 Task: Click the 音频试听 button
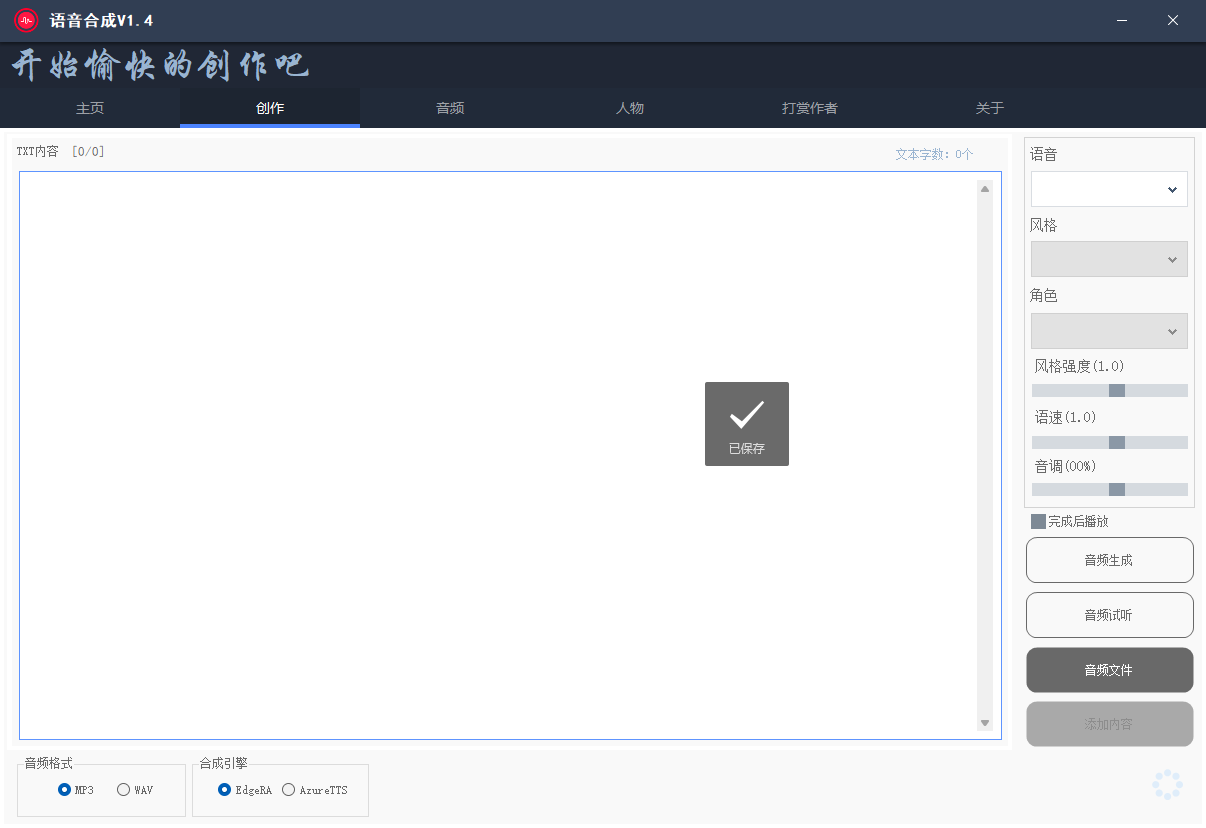1110,615
